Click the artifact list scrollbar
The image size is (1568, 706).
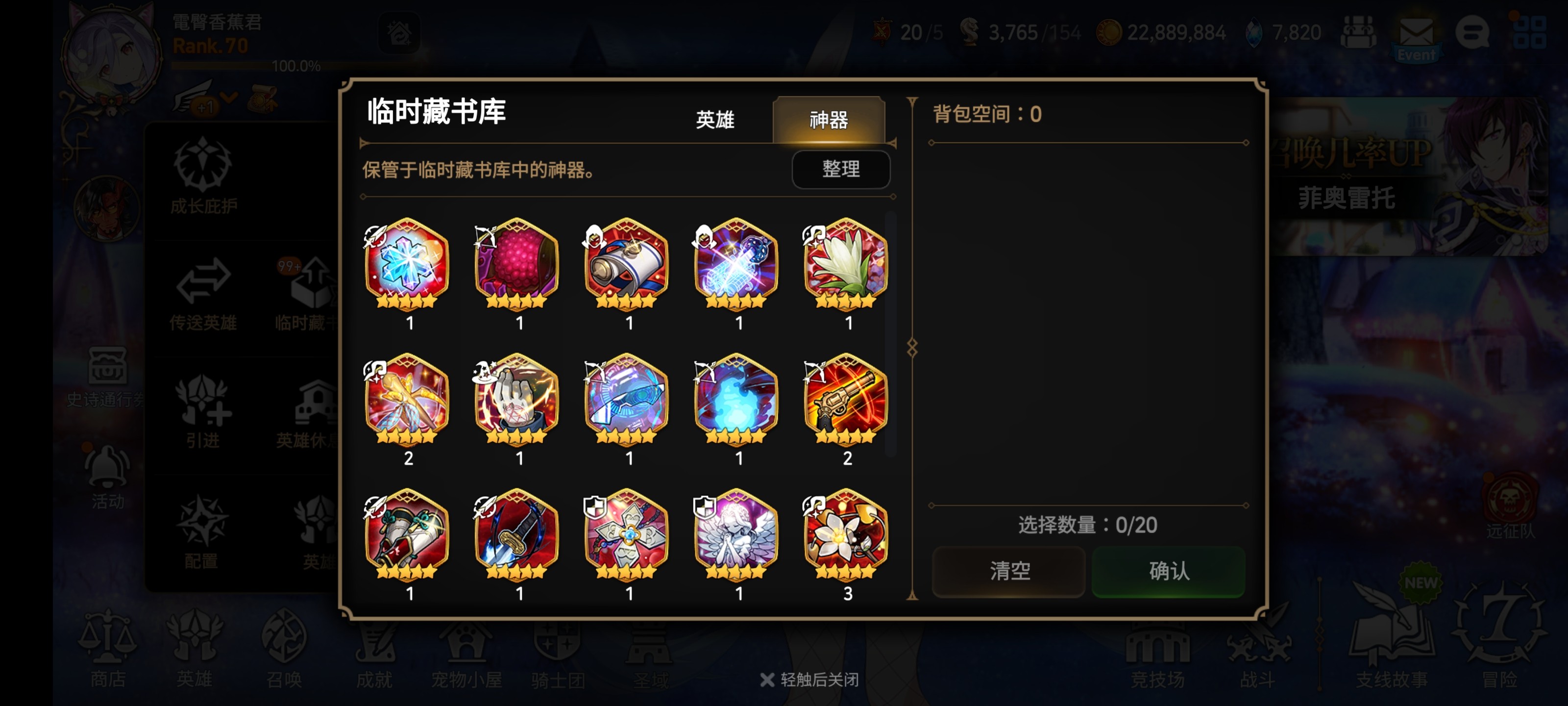pos(891,334)
